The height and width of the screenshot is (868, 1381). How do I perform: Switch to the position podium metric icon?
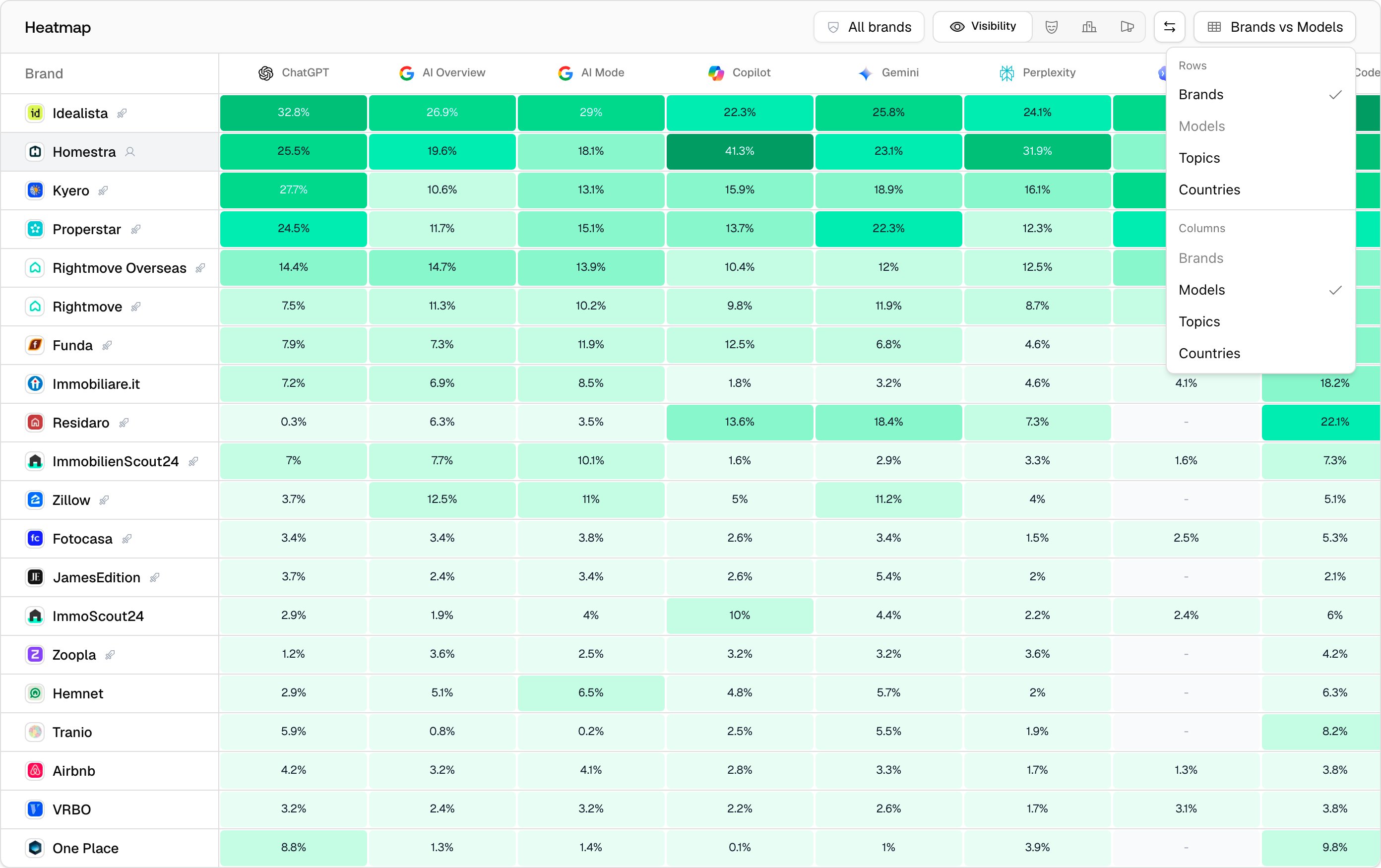pyautogui.click(x=1088, y=27)
